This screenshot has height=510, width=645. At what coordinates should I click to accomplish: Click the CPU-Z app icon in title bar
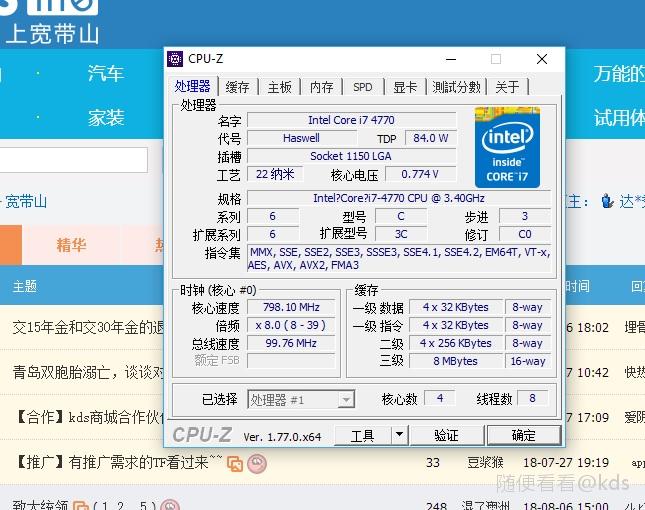tap(175, 59)
